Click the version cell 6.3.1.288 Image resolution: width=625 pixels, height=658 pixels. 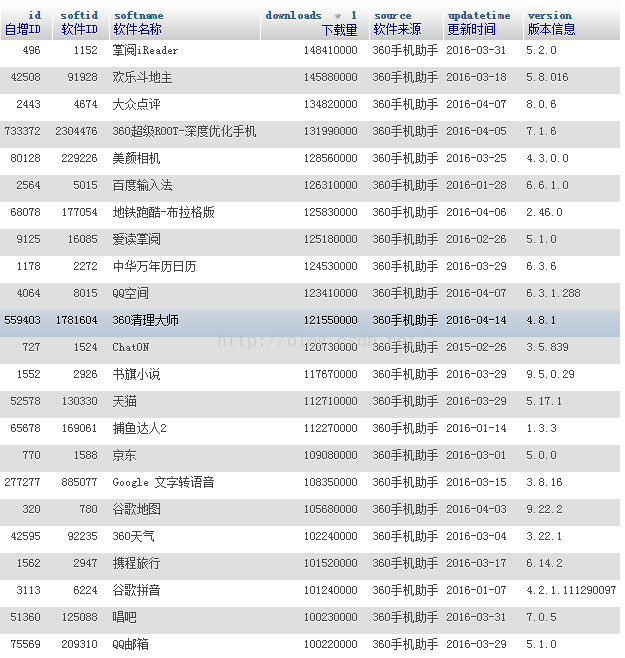point(553,293)
